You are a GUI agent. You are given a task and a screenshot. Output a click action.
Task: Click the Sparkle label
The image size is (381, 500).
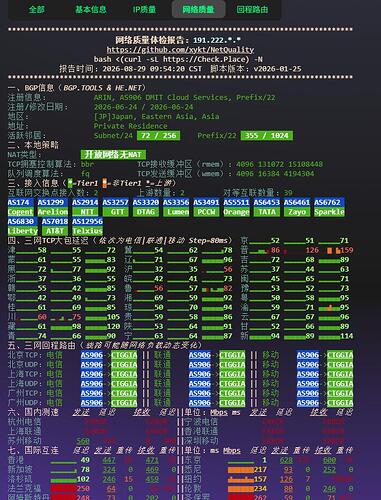(x=329, y=212)
